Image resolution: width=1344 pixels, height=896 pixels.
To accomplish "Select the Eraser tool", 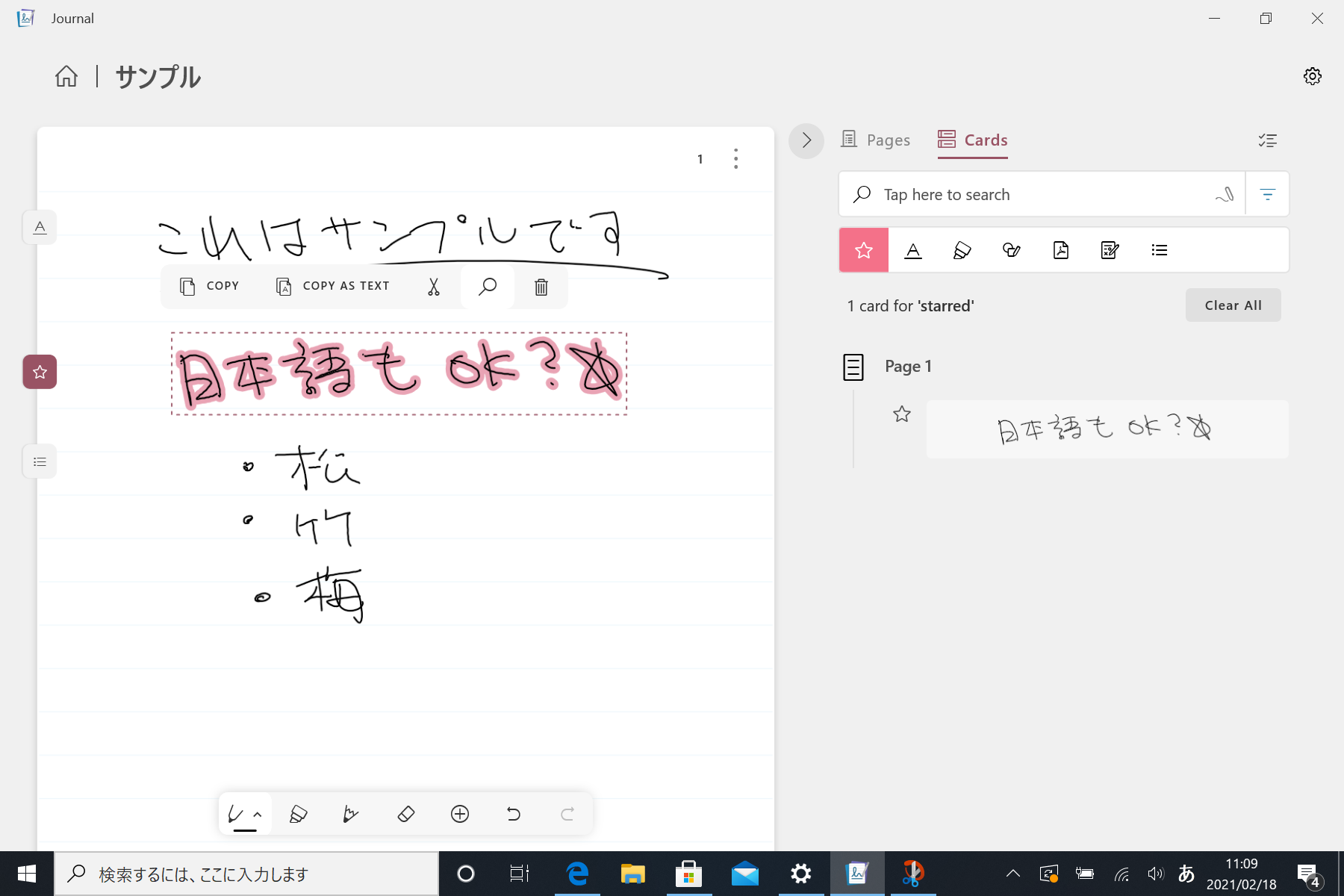I will pyautogui.click(x=406, y=814).
